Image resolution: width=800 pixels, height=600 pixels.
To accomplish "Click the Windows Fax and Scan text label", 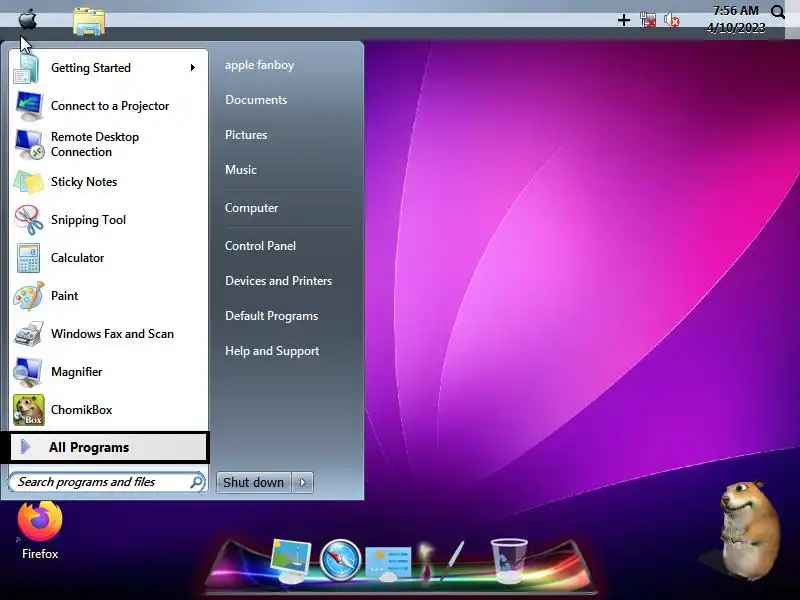I will [112, 334].
